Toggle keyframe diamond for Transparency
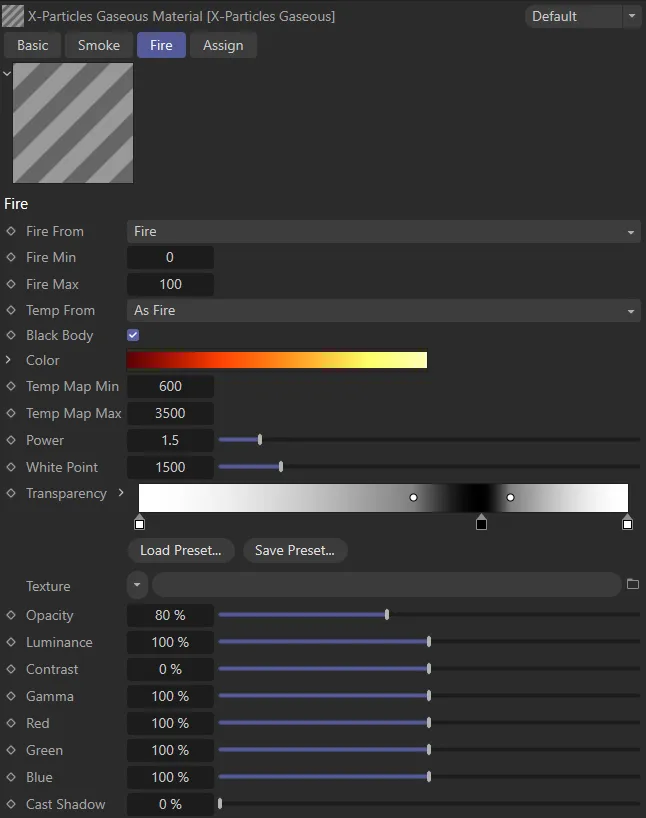 point(11,493)
